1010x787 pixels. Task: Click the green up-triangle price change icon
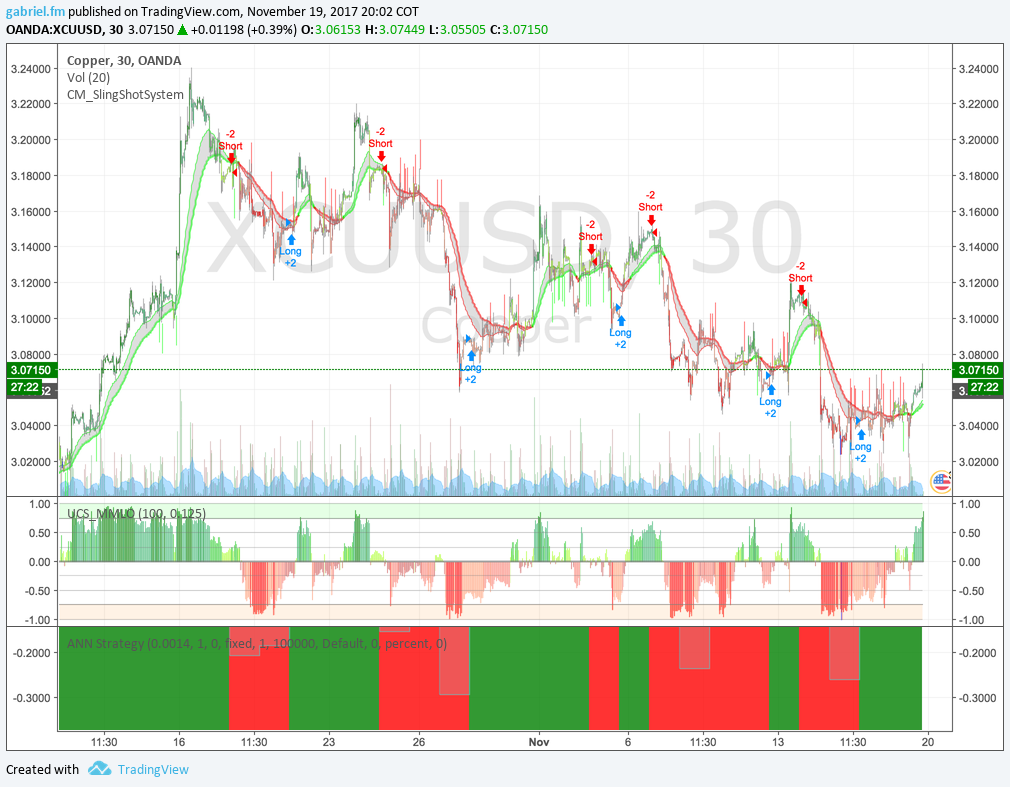(x=182, y=30)
